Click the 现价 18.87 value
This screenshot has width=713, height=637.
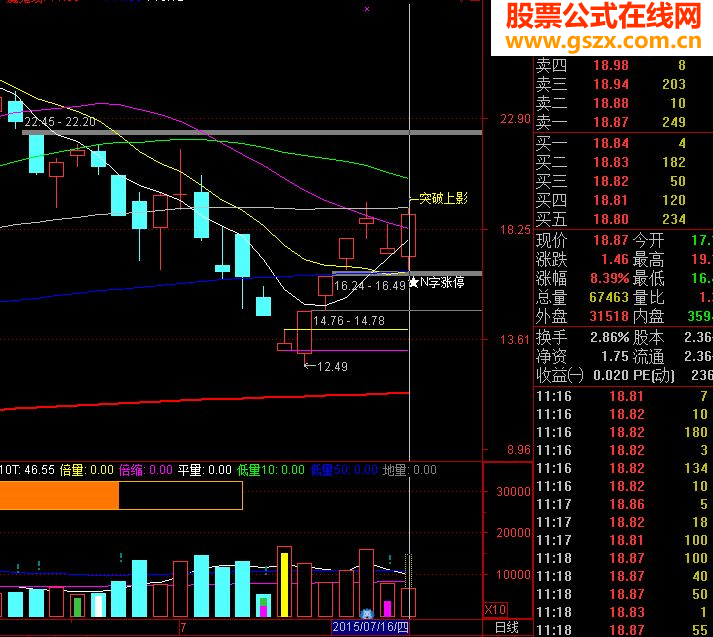pos(611,240)
